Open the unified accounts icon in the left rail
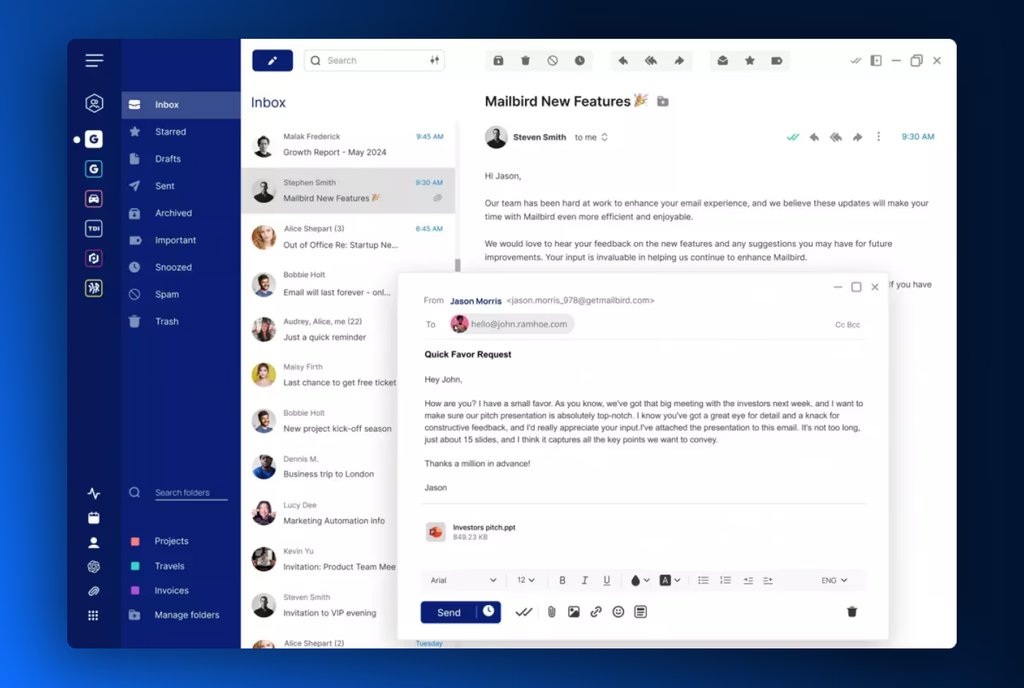The image size is (1024, 688). (94, 103)
